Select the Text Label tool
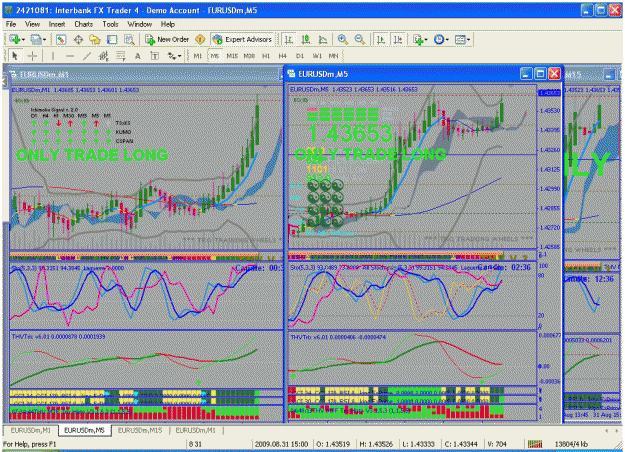The height and width of the screenshot is (452, 625). point(154,56)
